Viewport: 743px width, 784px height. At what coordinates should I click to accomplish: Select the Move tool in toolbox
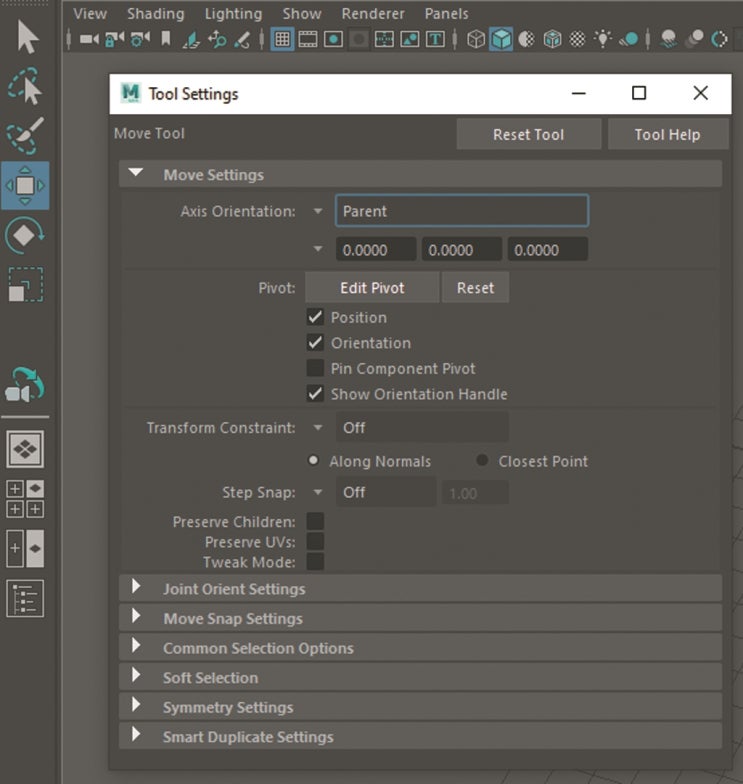click(x=26, y=186)
